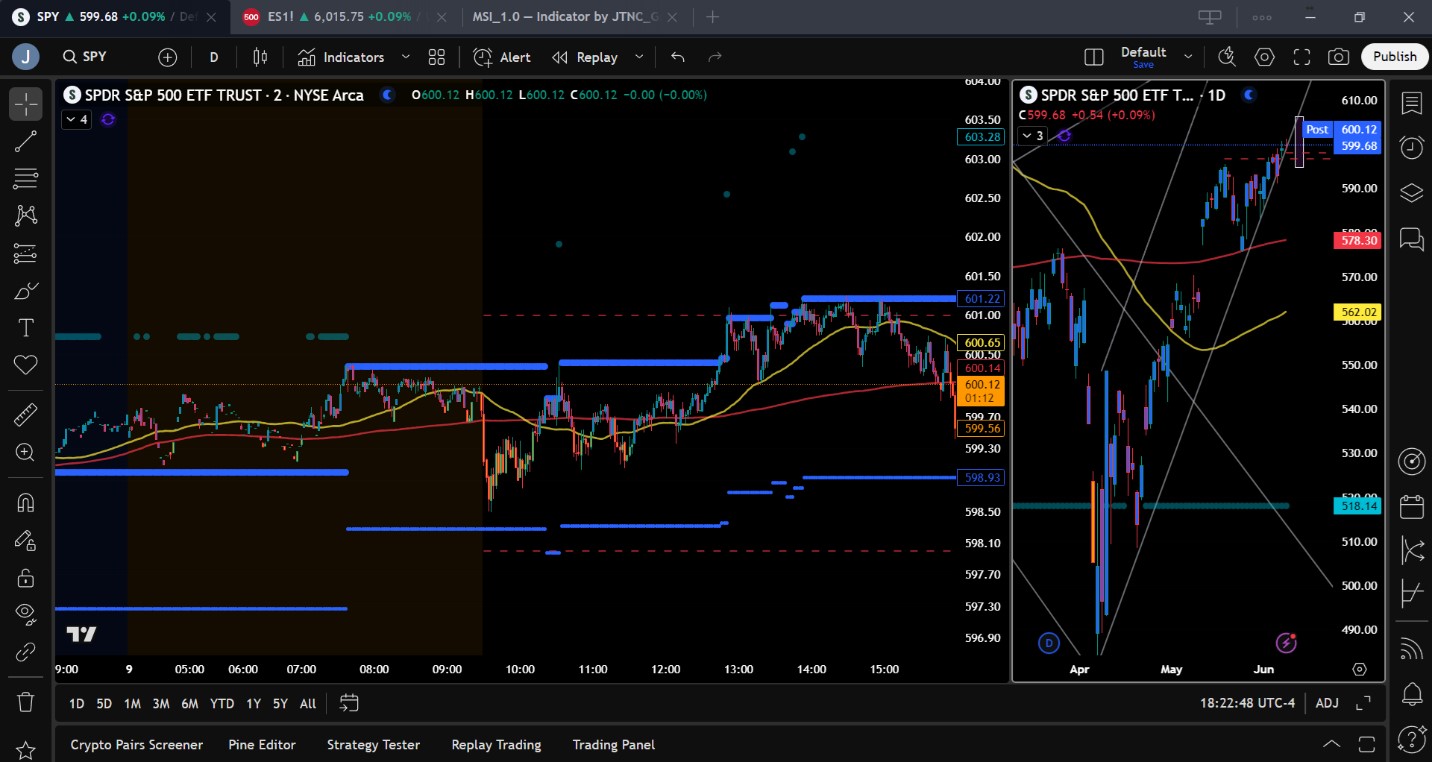The width and height of the screenshot is (1432, 762).
Task: Activate the zoom in tool
Action: coord(26,452)
